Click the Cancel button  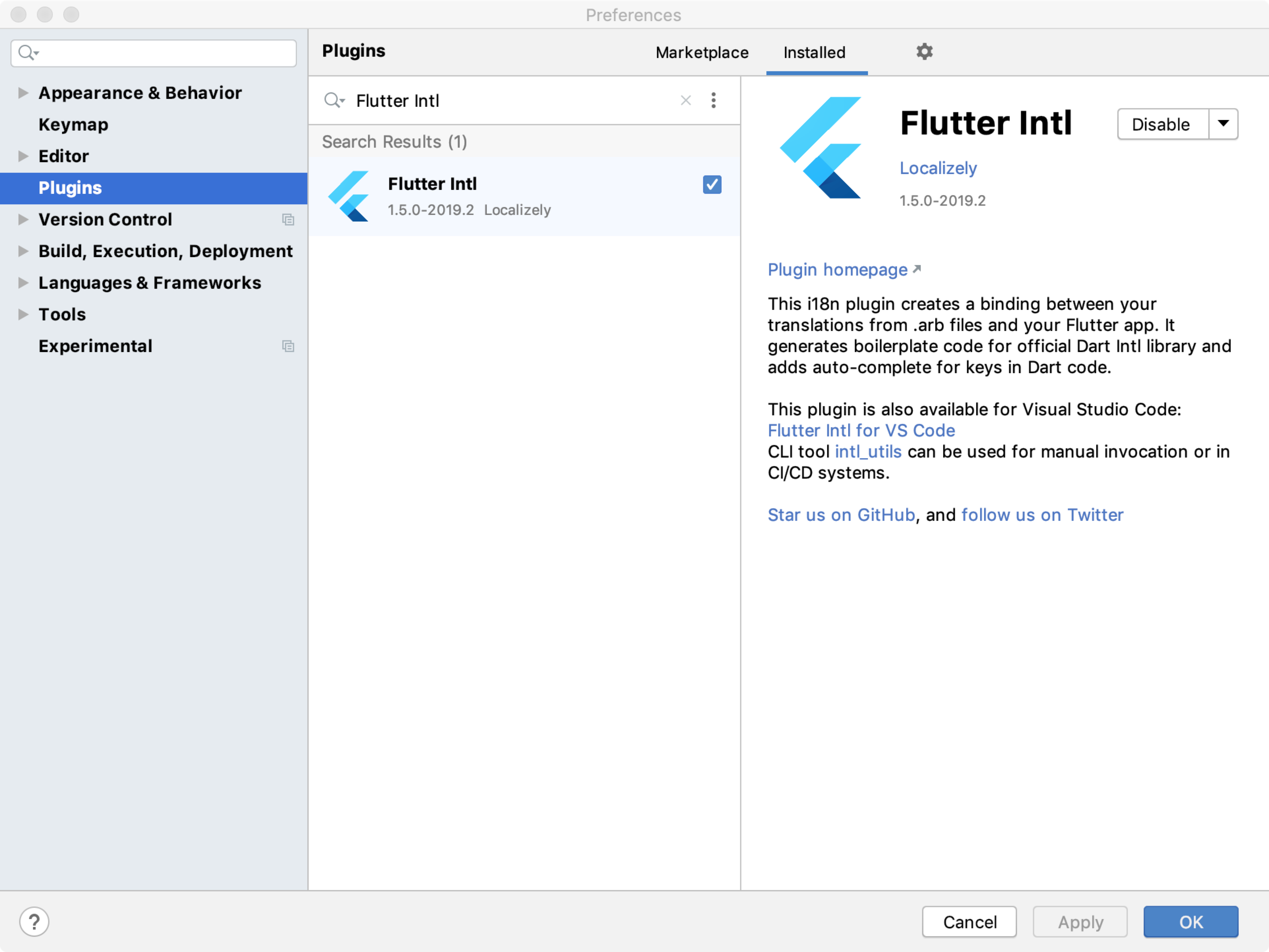[x=969, y=922]
